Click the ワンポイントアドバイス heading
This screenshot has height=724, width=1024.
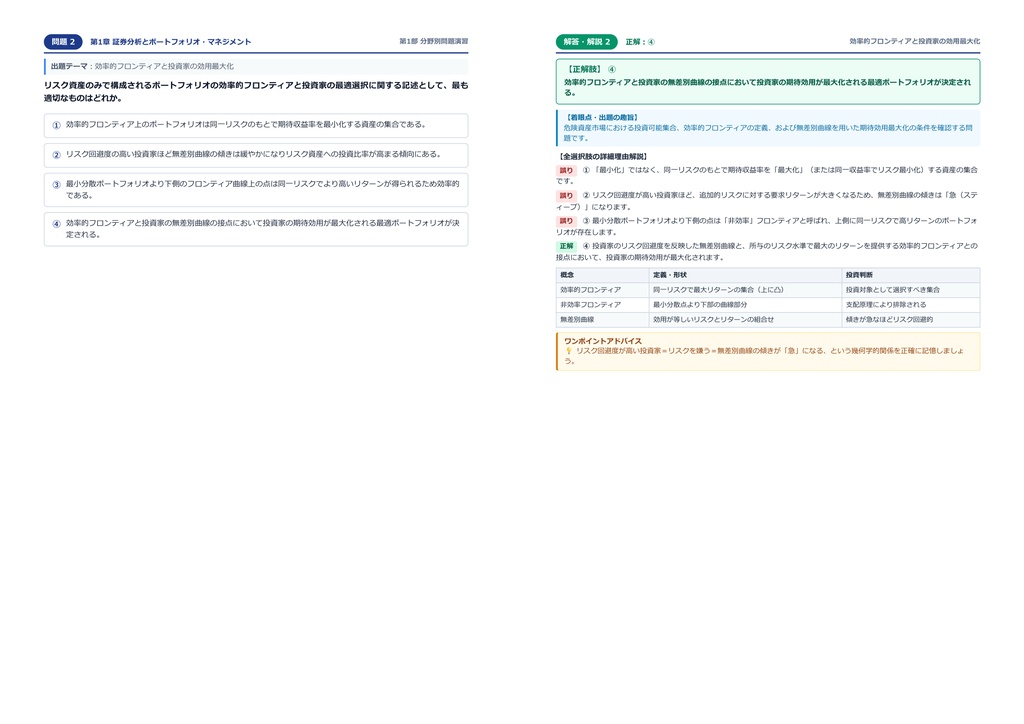click(603, 341)
